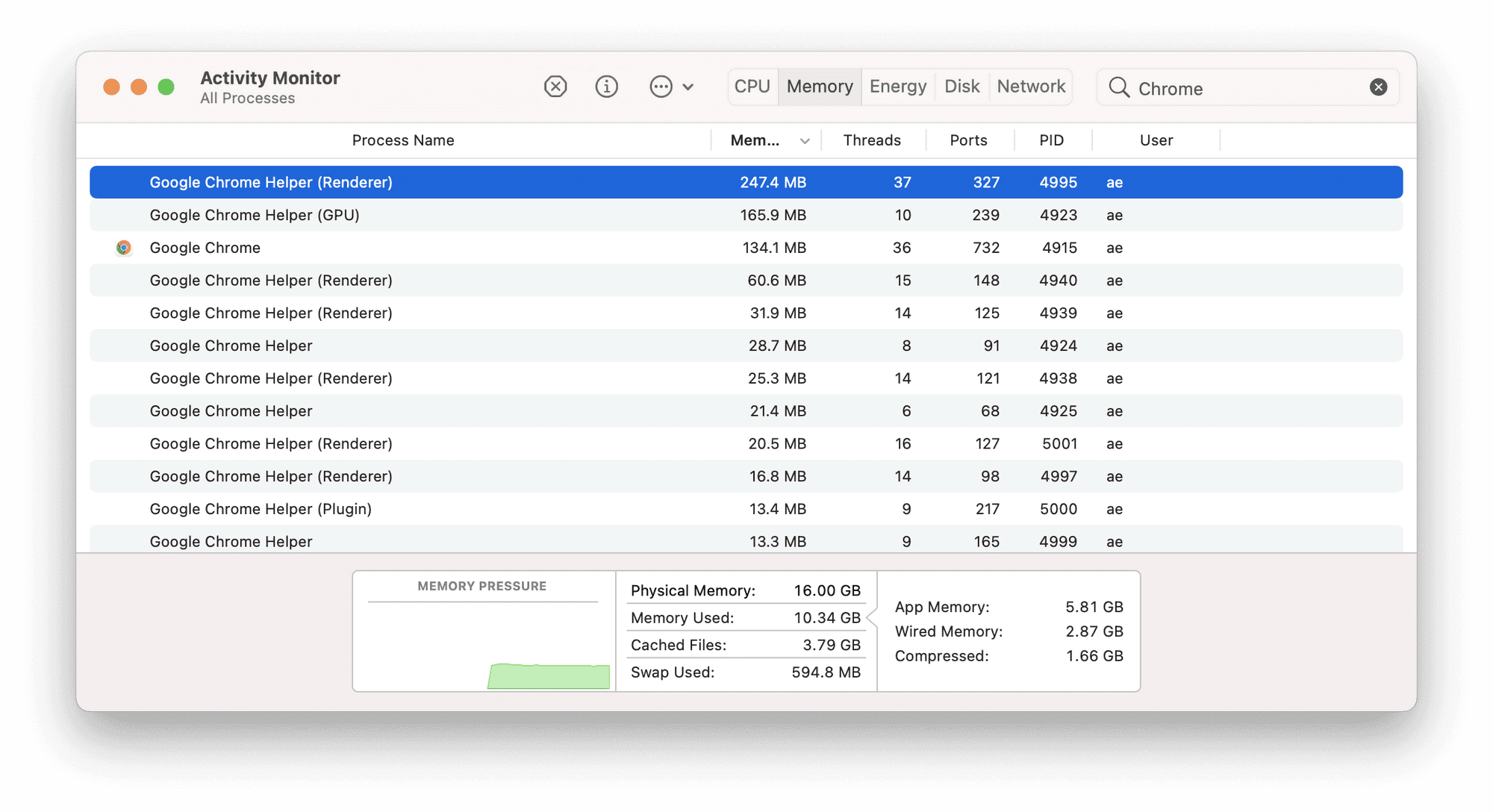Clear the Chrome search text
Image resolution: width=1493 pixels, height=812 pixels.
click(x=1378, y=87)
